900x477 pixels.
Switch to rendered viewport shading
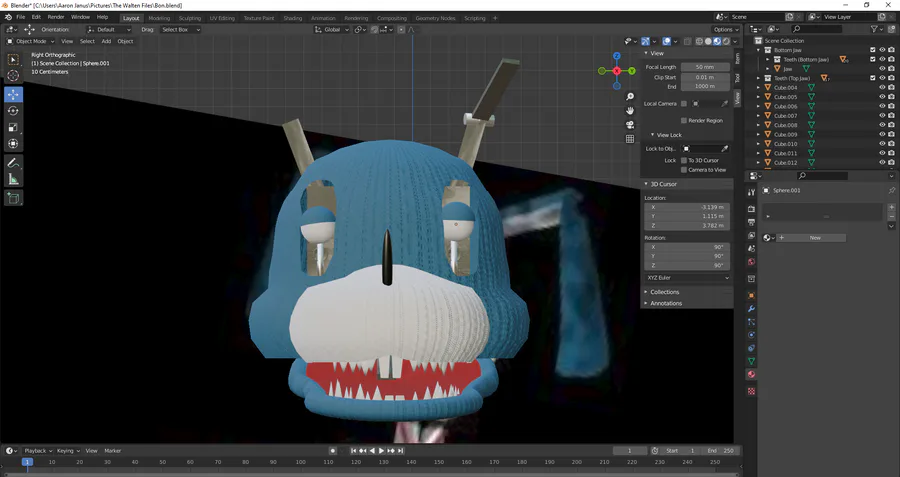click(726, 41)
